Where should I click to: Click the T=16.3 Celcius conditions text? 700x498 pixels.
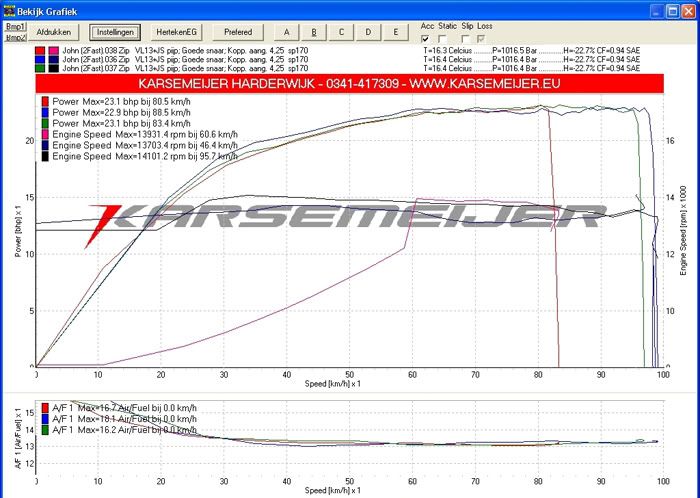tap(448, 50)
